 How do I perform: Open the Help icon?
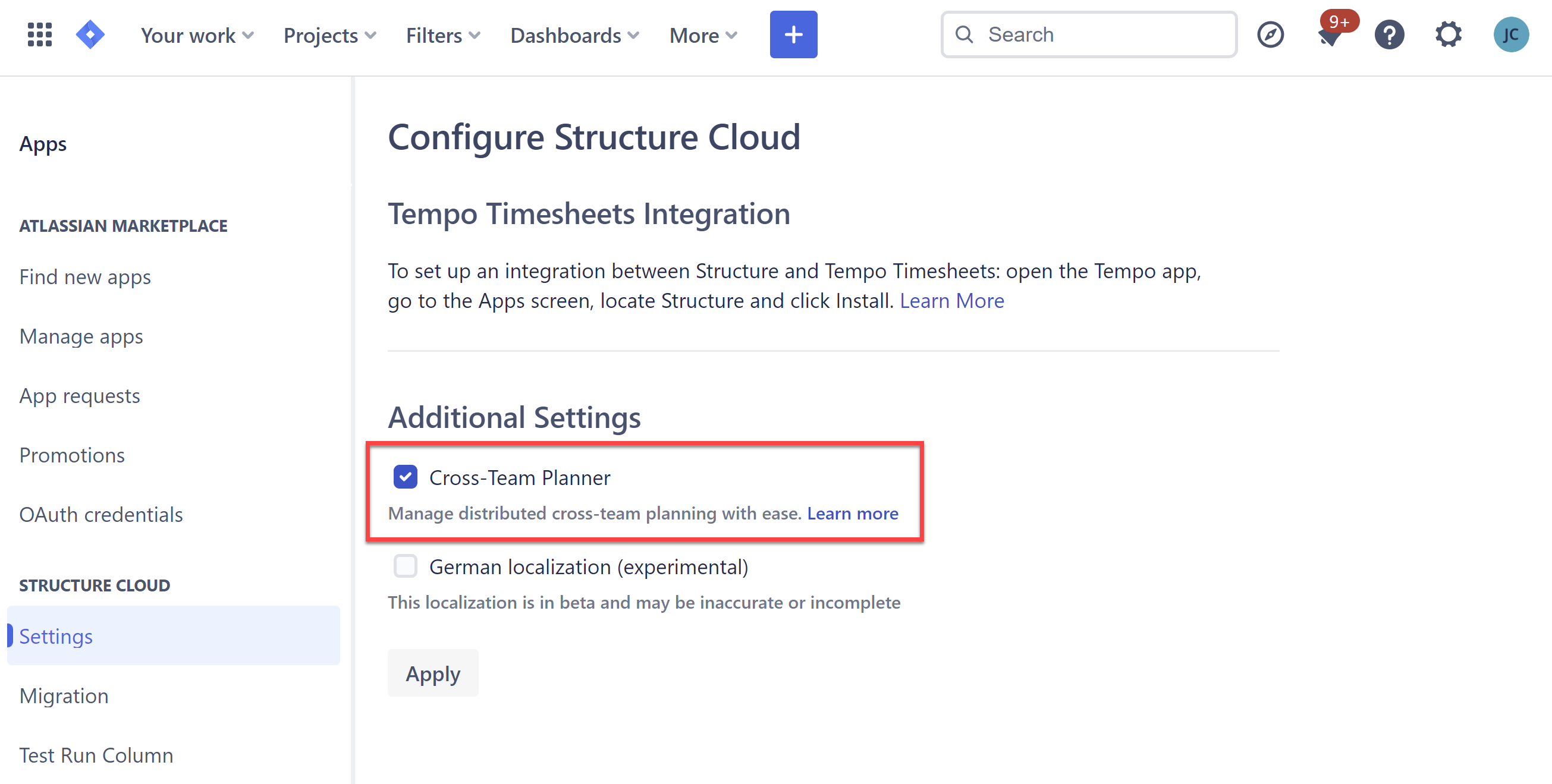[1389, 34]
